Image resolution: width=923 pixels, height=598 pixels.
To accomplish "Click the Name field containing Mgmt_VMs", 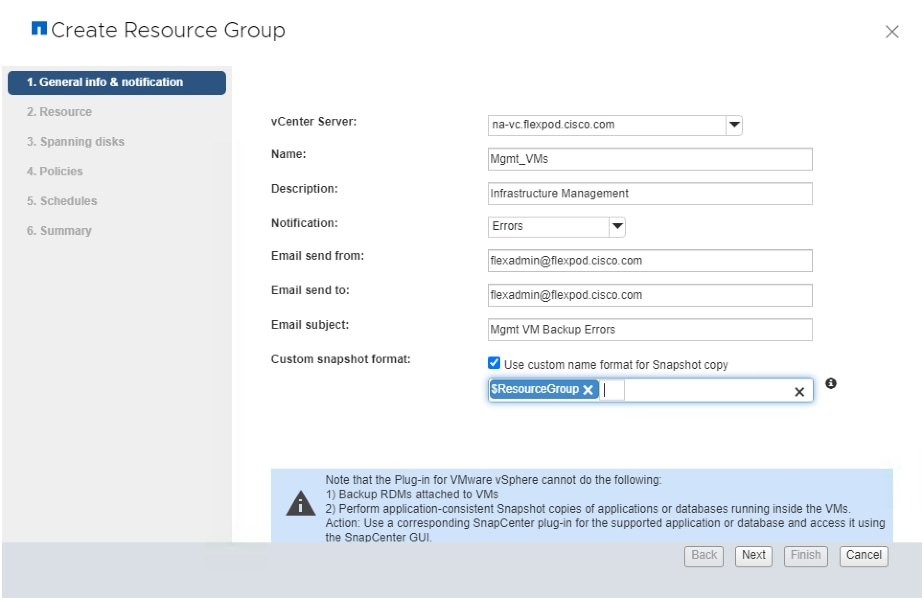I will point(650,159).
